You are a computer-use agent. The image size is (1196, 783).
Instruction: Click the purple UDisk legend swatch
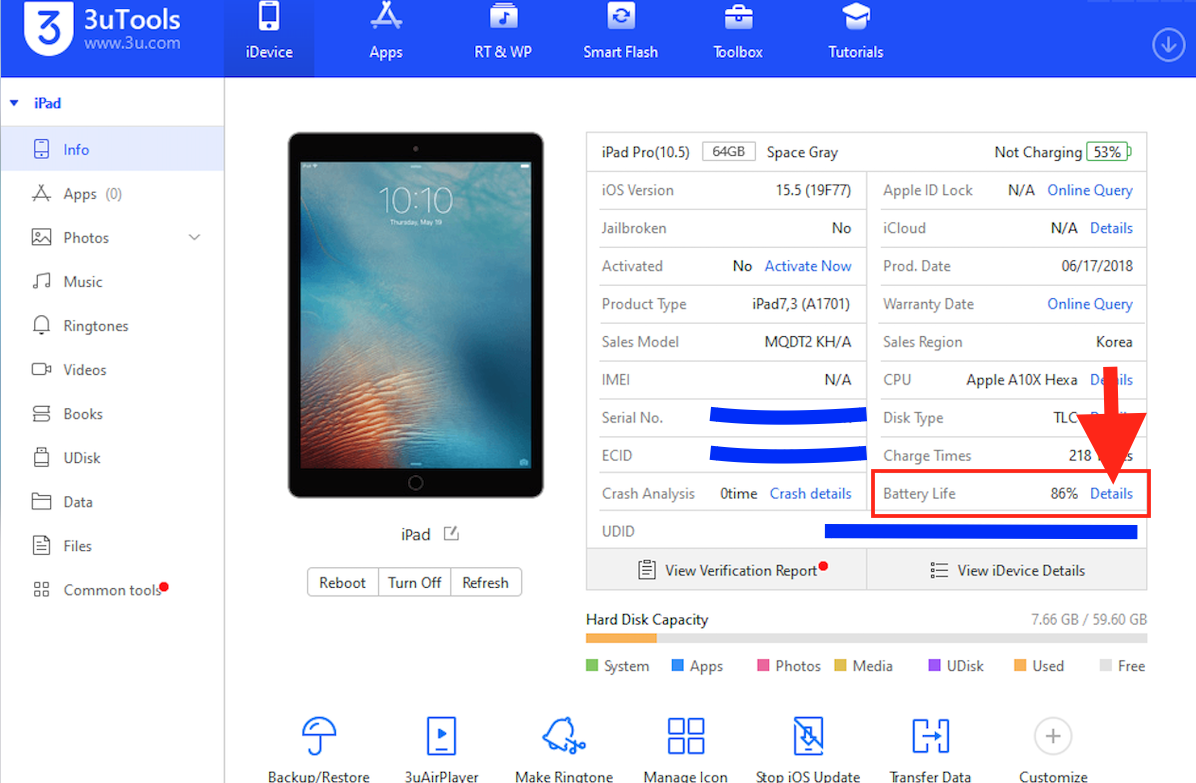[x=934, y=666]
